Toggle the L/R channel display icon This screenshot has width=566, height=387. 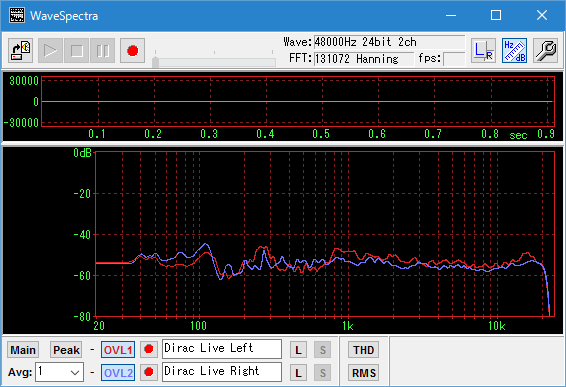point(483,51)
